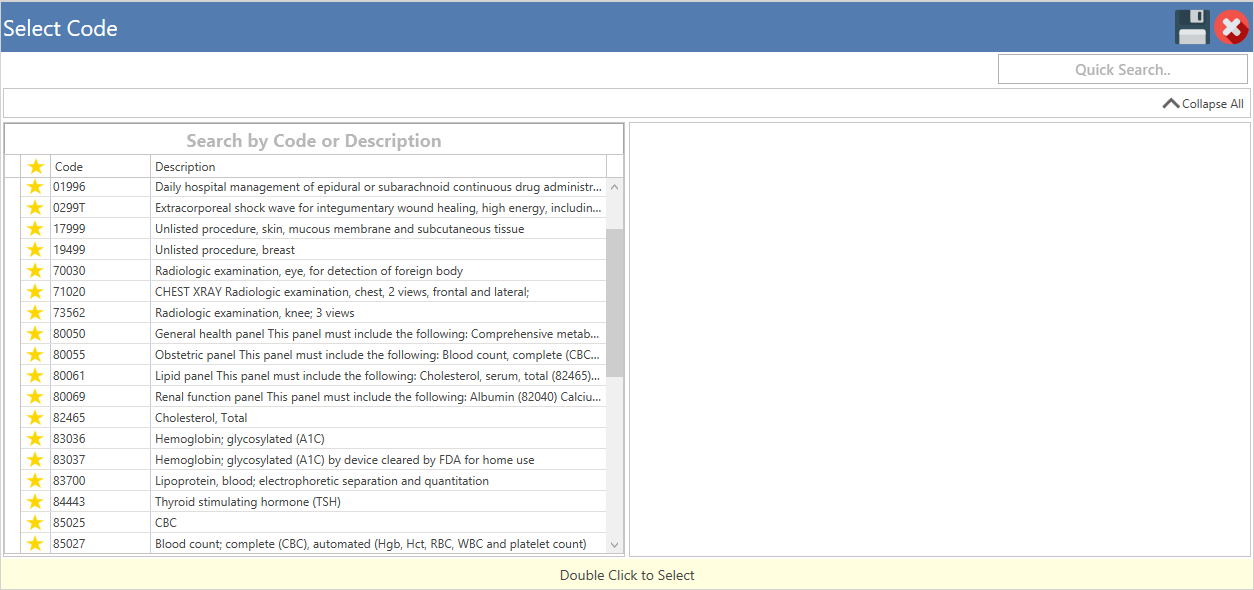Select code cell 70030
This screenshot has width=1254, height=590.
tap(100, 271)
